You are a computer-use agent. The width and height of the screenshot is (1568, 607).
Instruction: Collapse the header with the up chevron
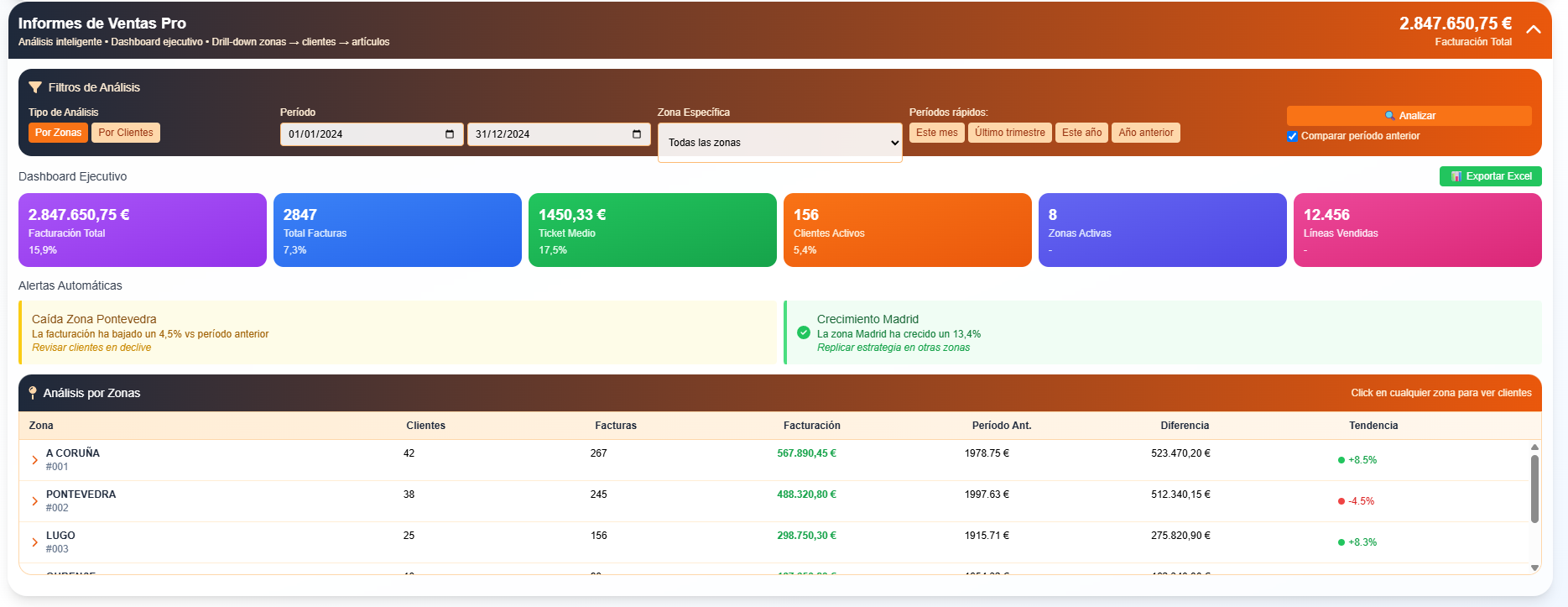1534,29
